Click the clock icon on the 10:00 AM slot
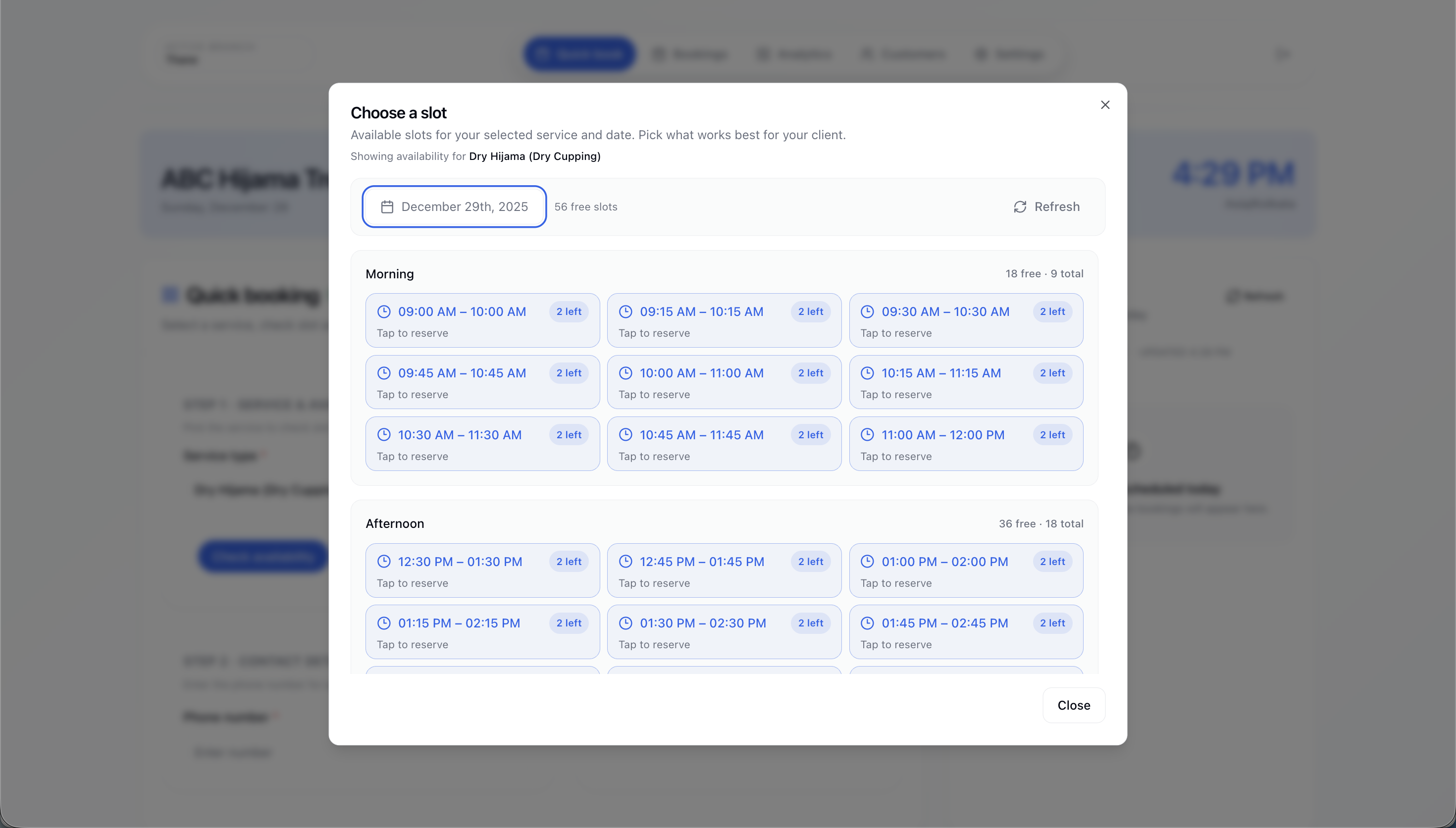 626,372
